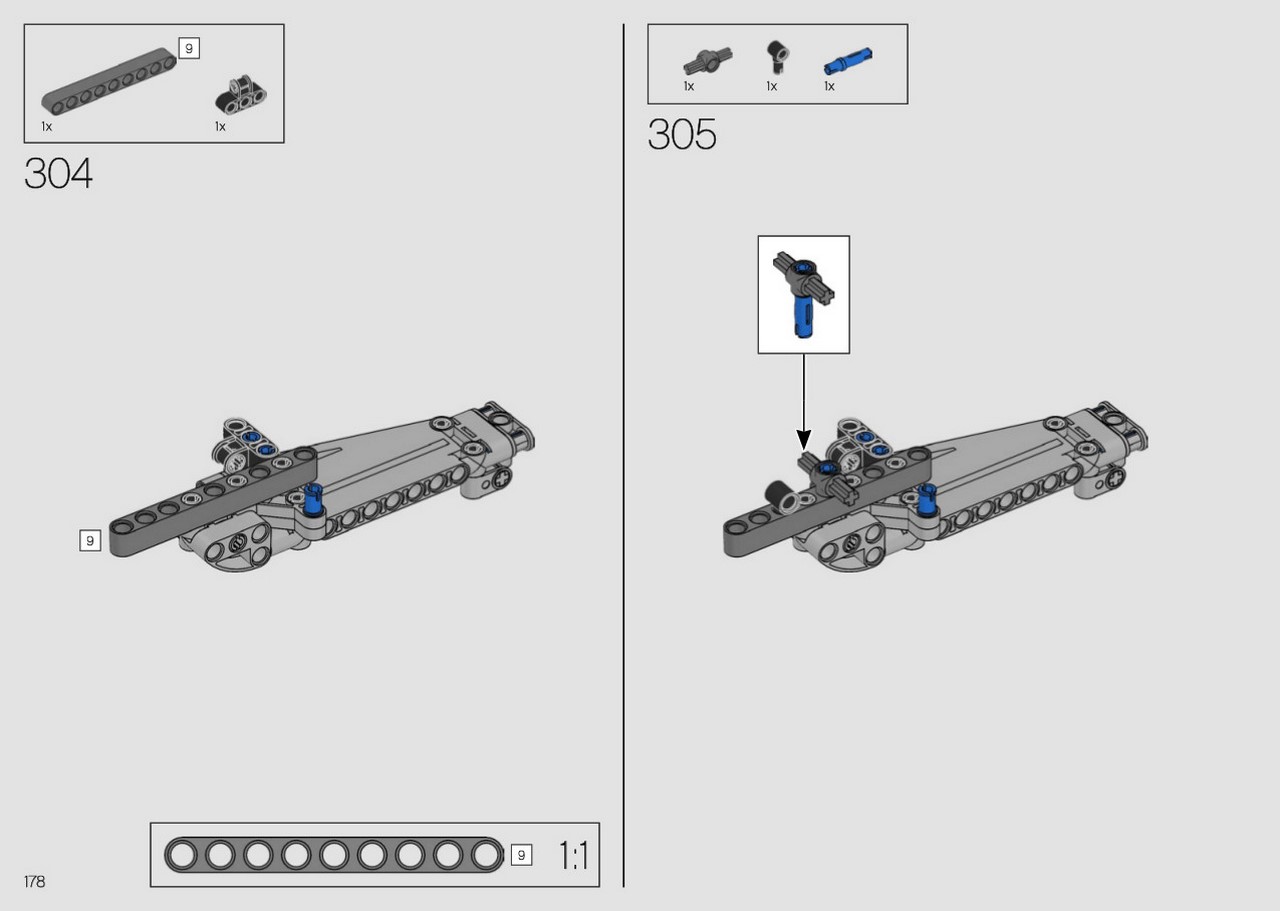Click the step number 304
The width and height of the screenshot is (1280, 911).
59,173
